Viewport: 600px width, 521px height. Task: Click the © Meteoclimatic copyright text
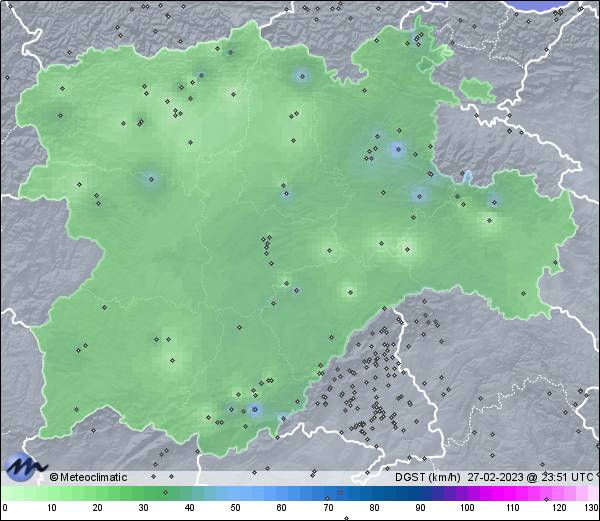point(89,477)
